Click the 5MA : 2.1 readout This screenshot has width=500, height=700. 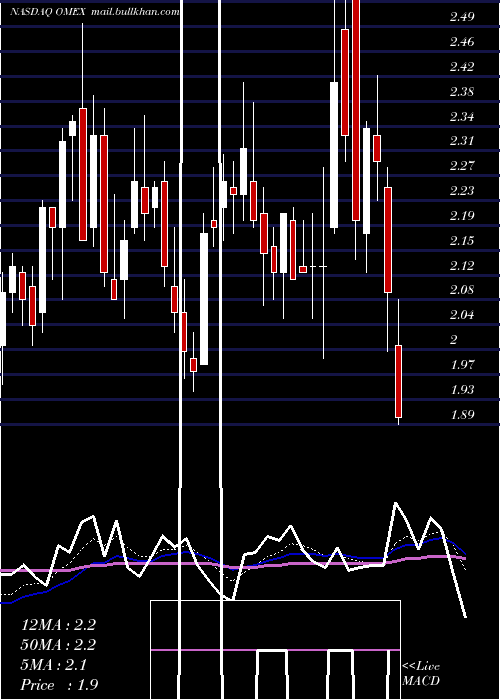pos(54,665)
